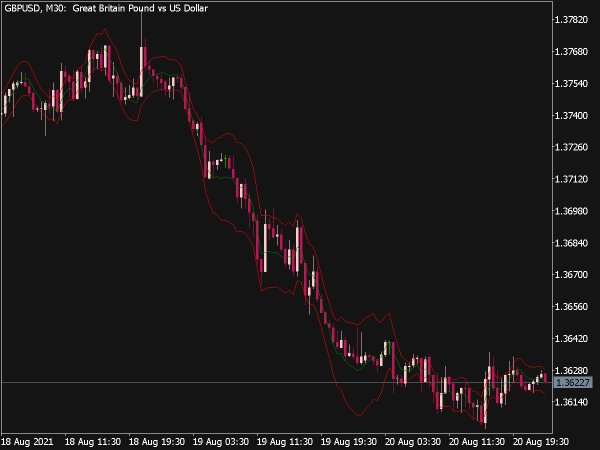Click the 1.37400 price scale label

(571, 115)
